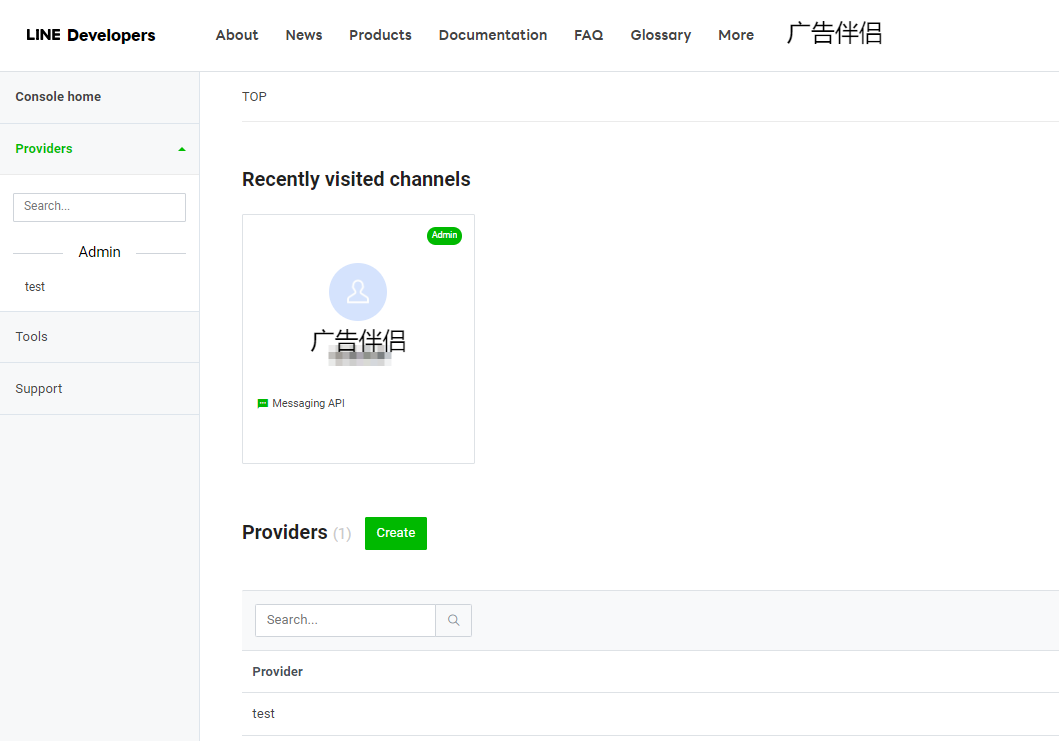The width and height of the screenshot is (1059, 741).
Task: Click the green Create provider button
Action: point(396,533)
